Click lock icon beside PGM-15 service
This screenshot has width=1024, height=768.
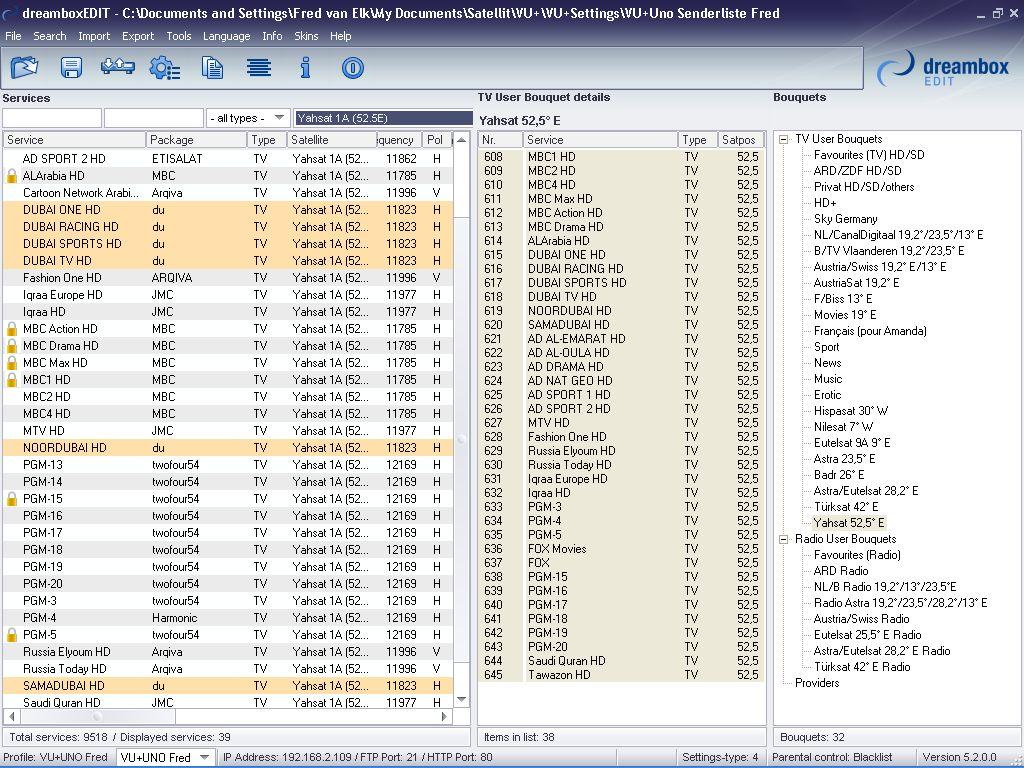(11, 499)
